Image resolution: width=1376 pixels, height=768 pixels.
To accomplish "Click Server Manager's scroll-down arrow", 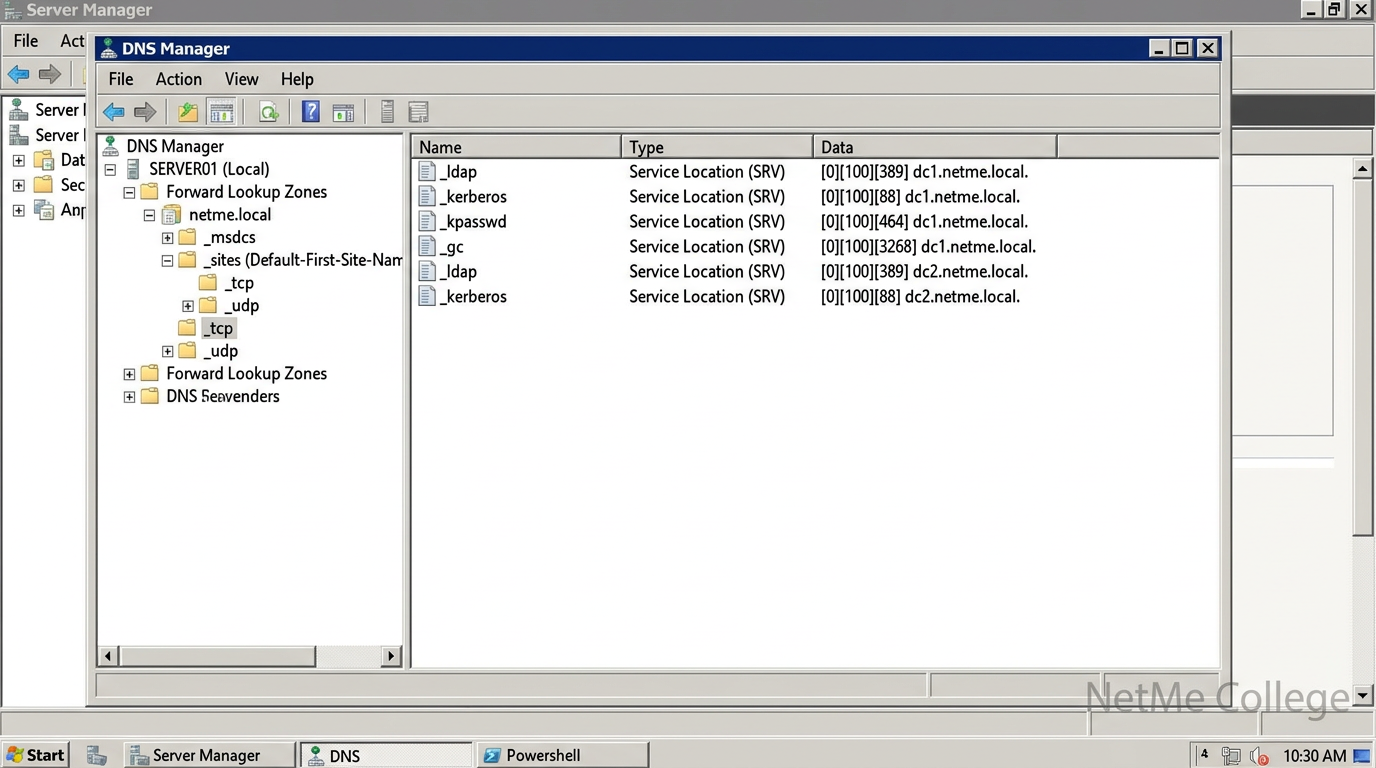I will click(1362, 695).
